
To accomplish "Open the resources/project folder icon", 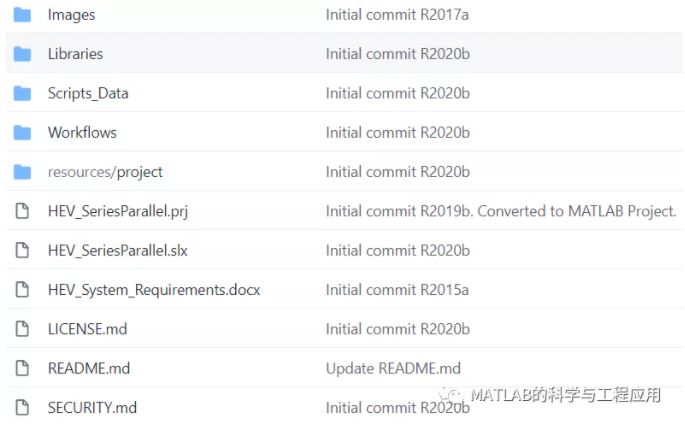I will (22, 172).
